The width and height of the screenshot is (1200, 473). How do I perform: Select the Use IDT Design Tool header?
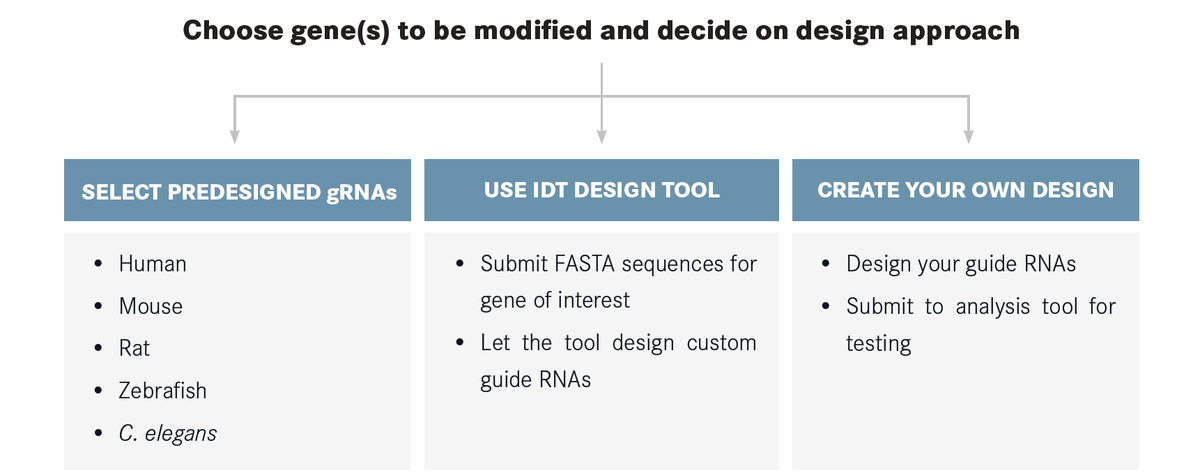pos(601,190)
